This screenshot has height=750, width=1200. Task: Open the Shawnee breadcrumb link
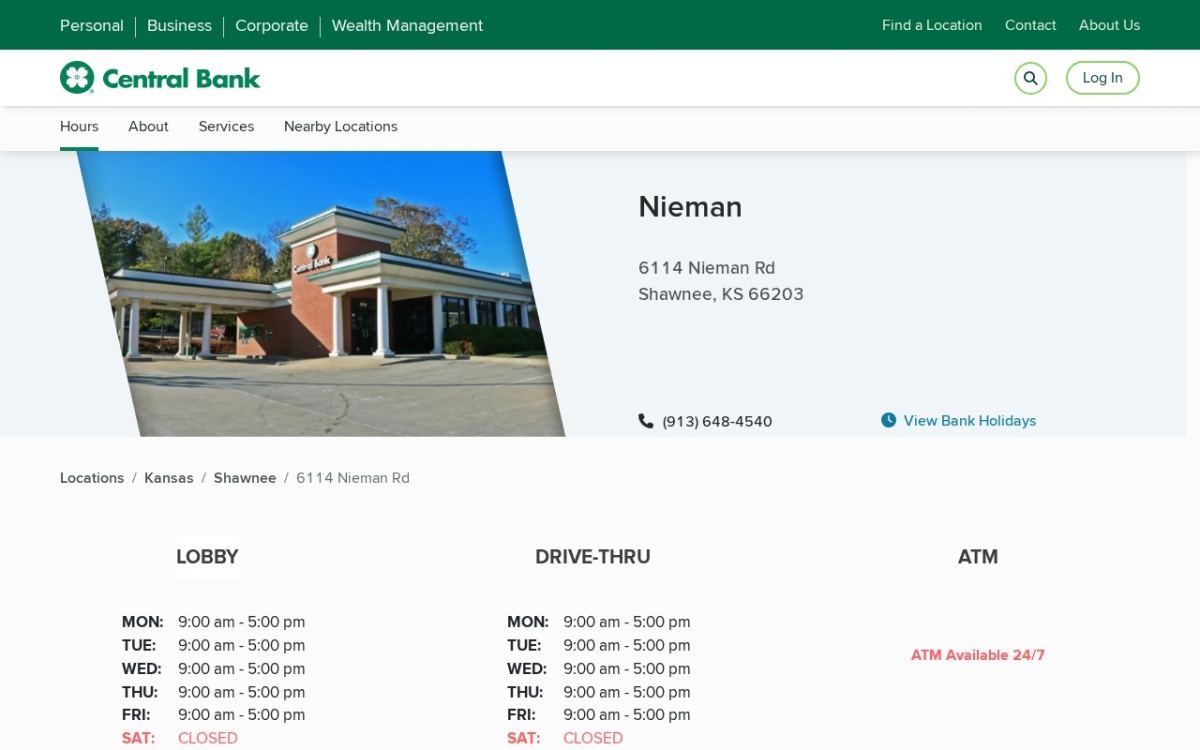pyautogui.click(x=245, y=478)
